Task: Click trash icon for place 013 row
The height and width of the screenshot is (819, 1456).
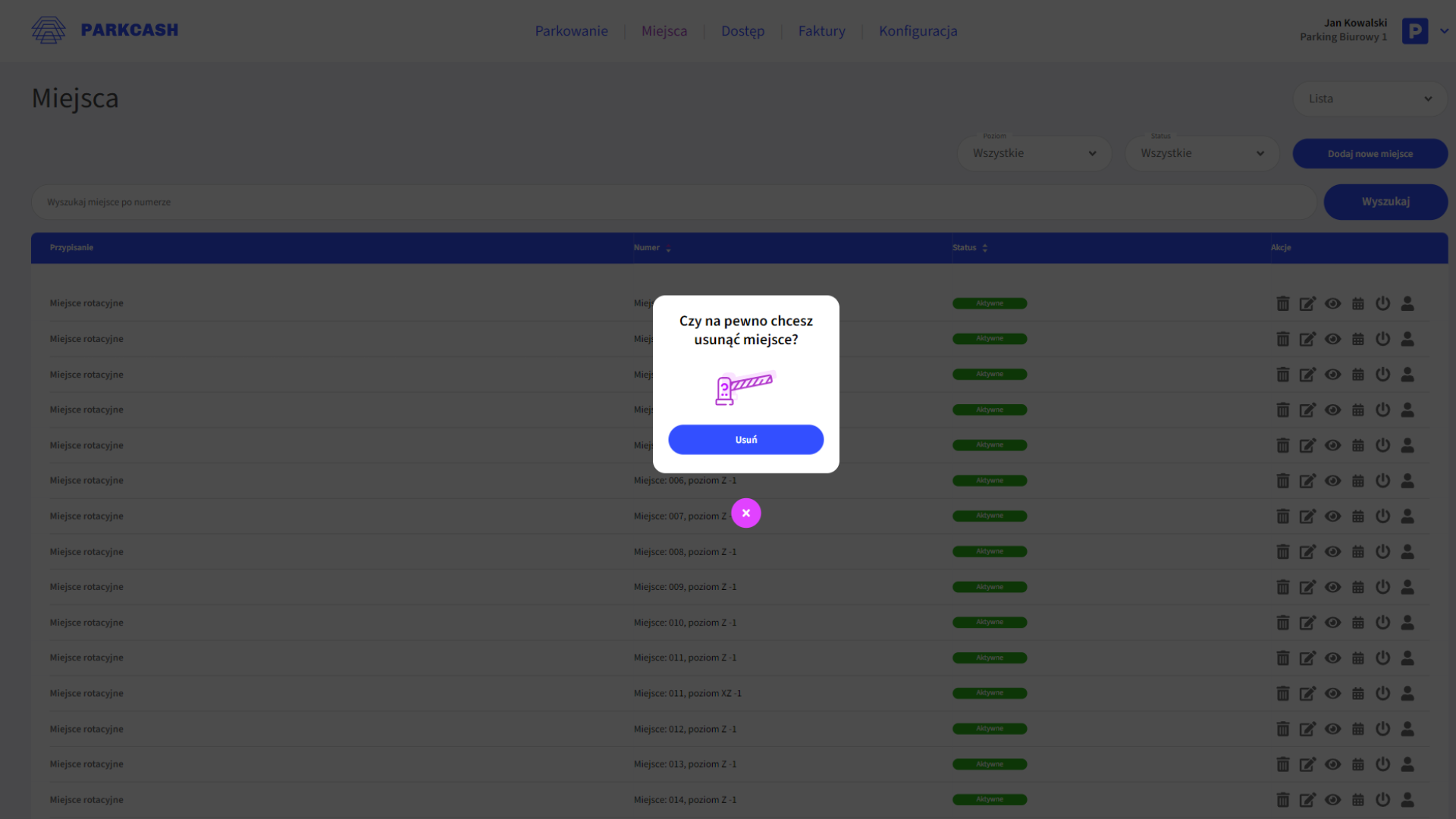Action: 1282,764
